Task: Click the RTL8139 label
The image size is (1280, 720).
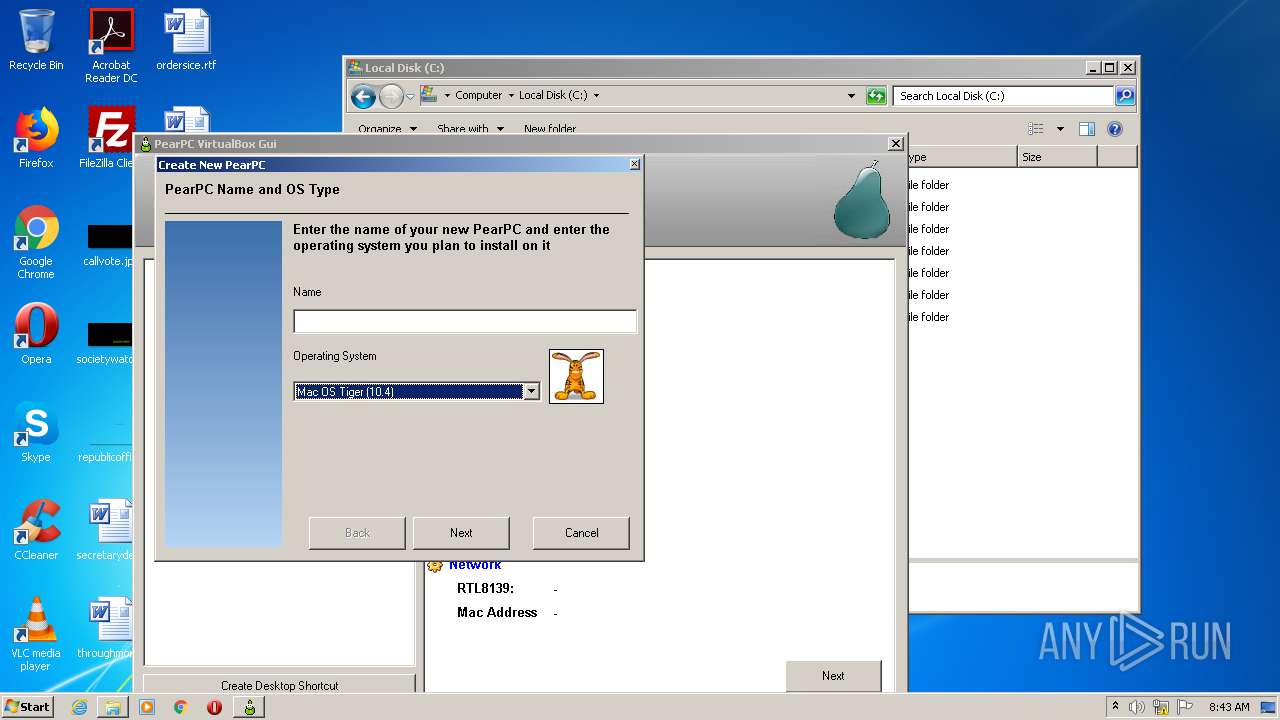Action: coord(485,589)
